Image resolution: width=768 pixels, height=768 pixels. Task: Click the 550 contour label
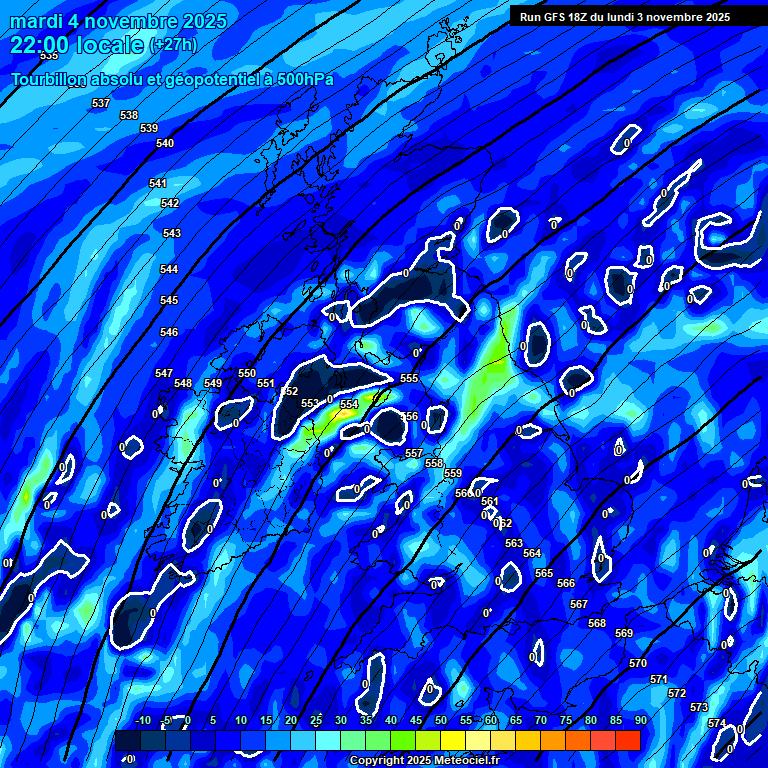click(247, 373)
